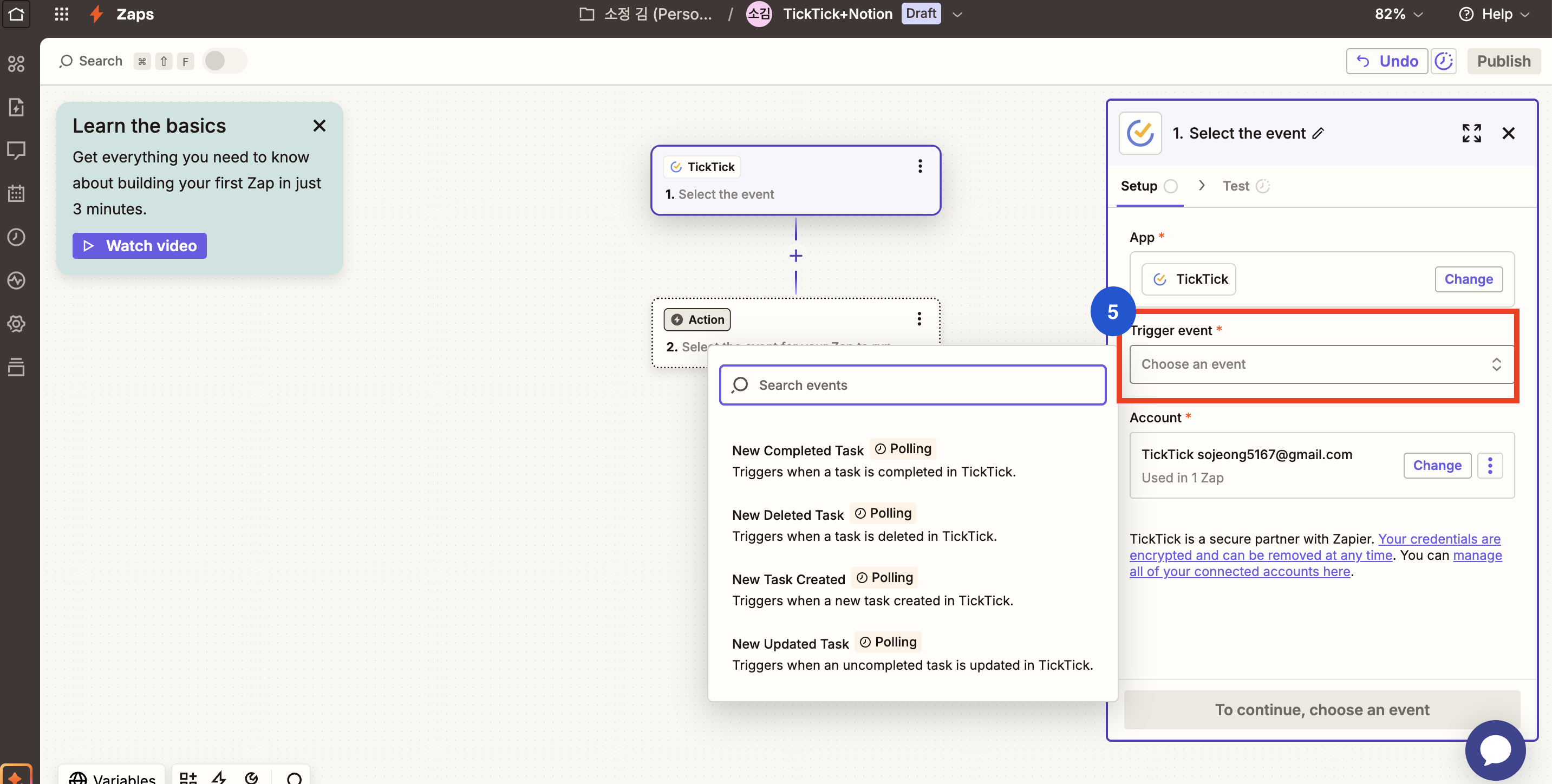Open the file import sidebar icon

pyautogui.click(x=16, y=107)
